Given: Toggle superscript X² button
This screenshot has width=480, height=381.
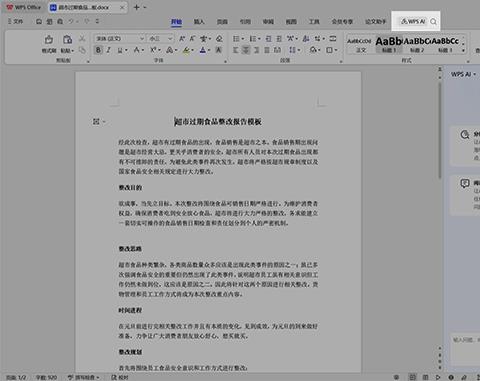Looking at the screenshot, I should (153, 50).
